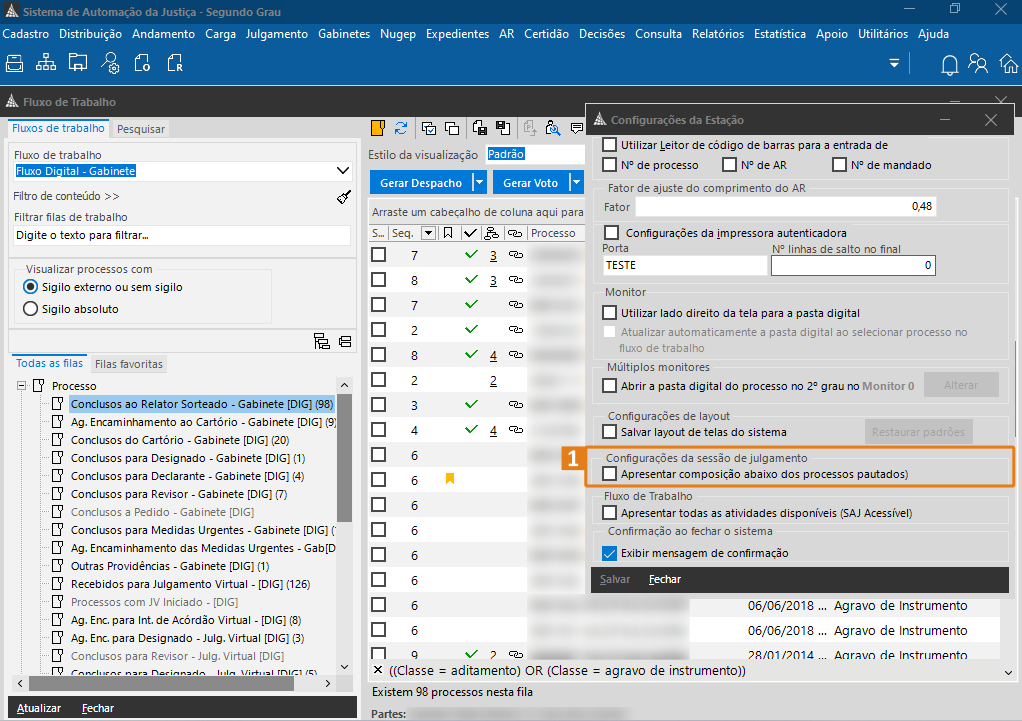Click the document marked R toolbar icon
The width and height of the screenshot is (1022, 721).
[x=175, y=63]
